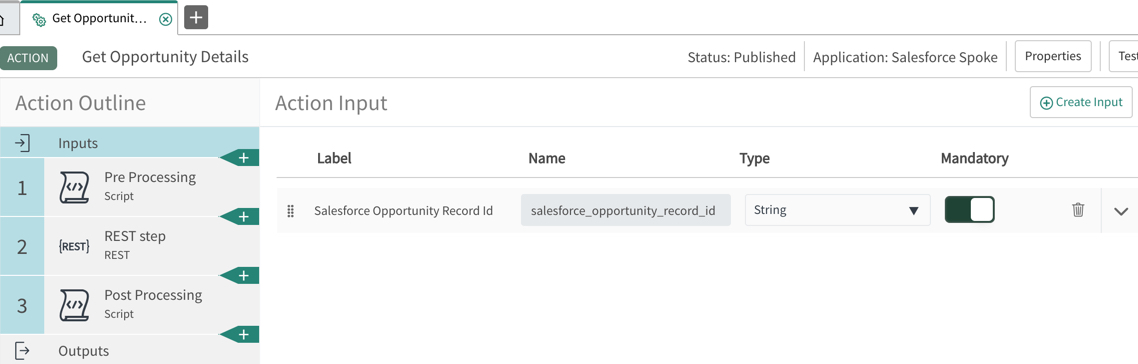Click the Name column header

[547, 158]
